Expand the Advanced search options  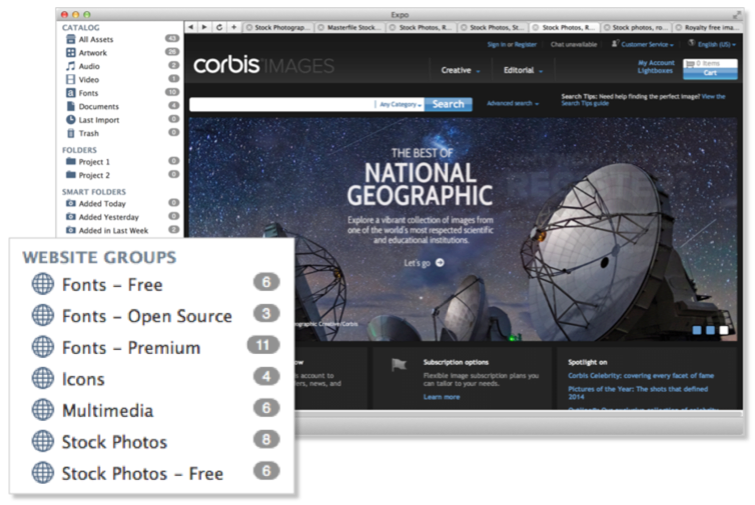click(x=512, y=103)
